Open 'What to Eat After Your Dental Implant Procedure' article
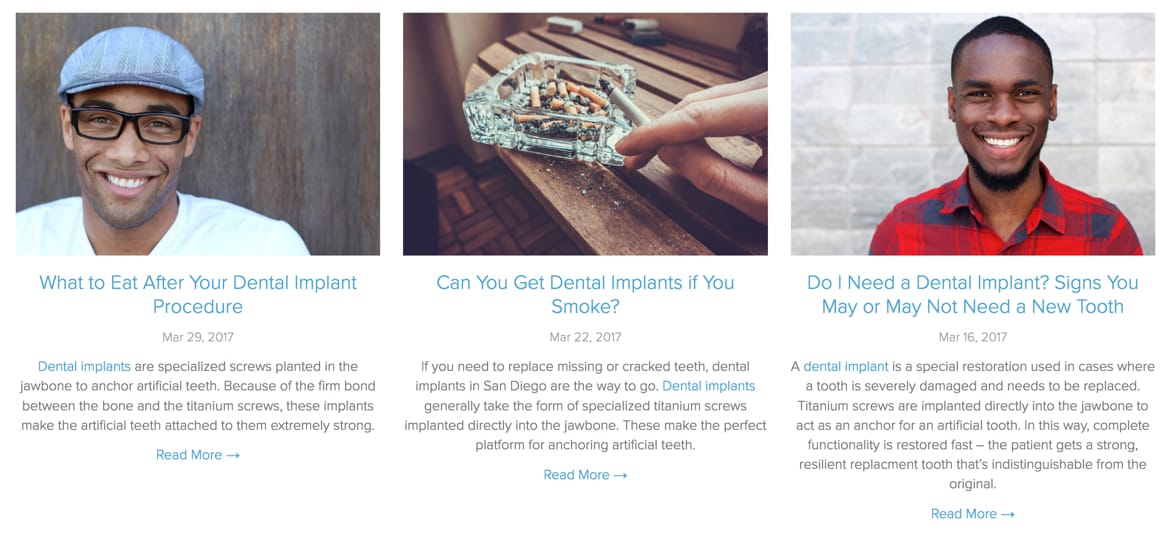The image size is (1175, 554). (x=198, y=295)
